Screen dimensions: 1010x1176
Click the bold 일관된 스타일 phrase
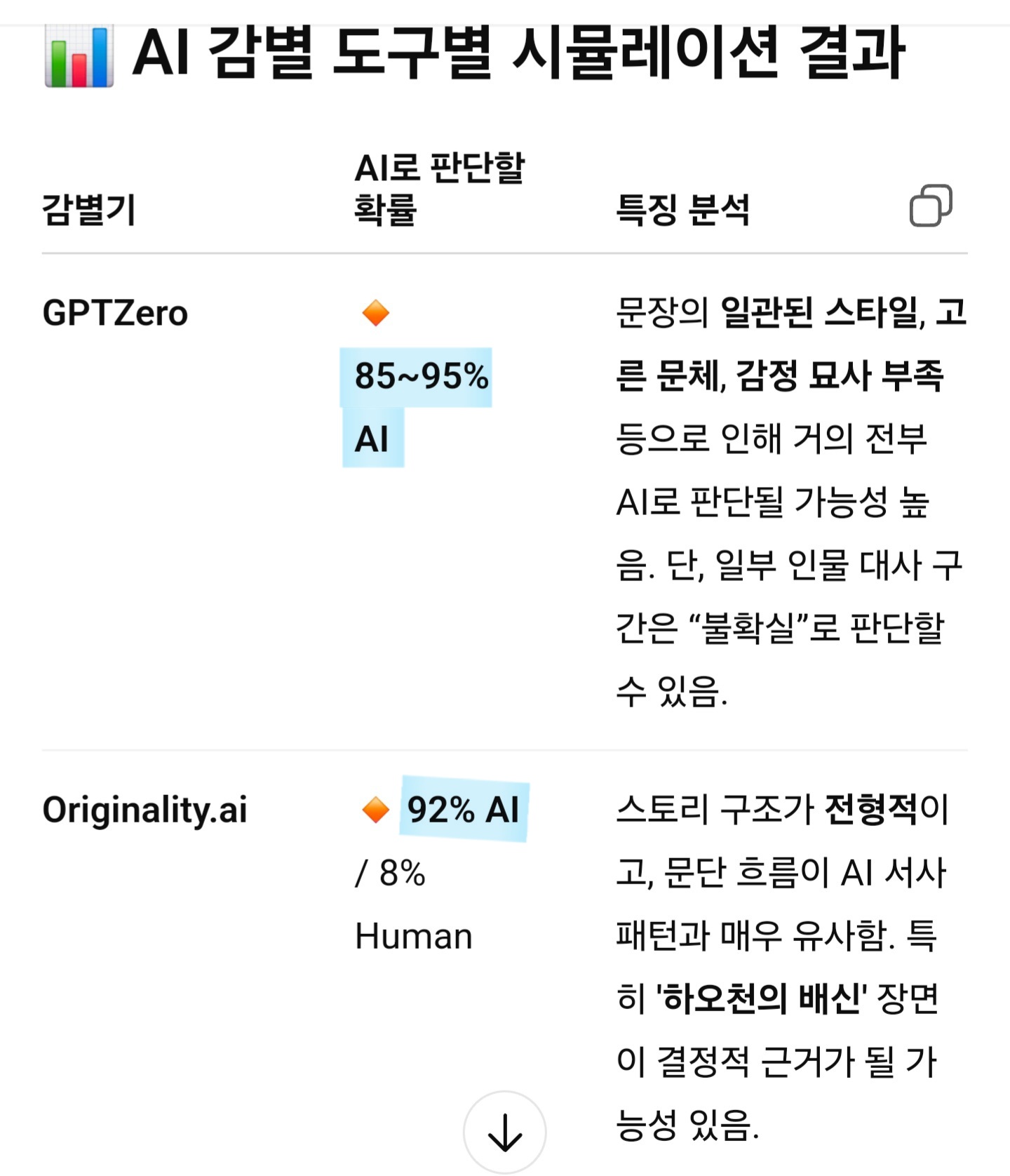click(819, 313)
